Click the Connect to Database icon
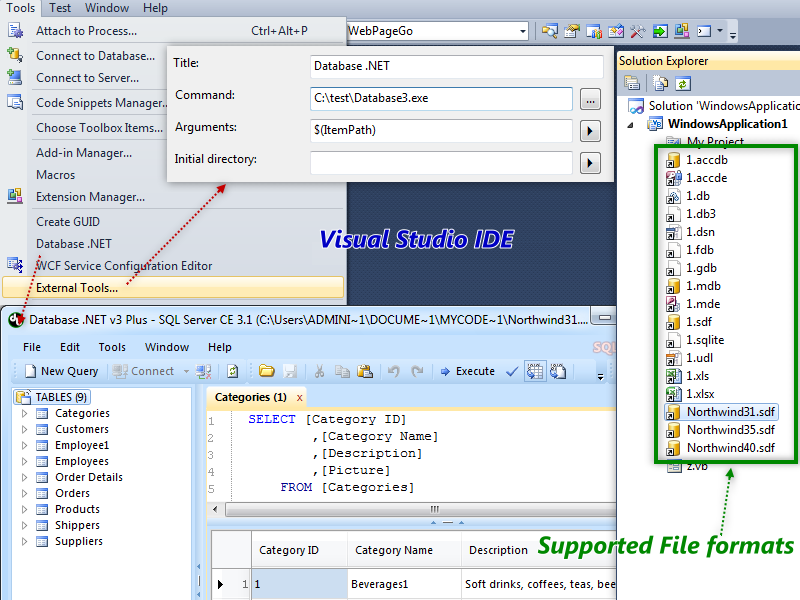The height and width of the screenshot is (600, 800). (x=15, y=55)
